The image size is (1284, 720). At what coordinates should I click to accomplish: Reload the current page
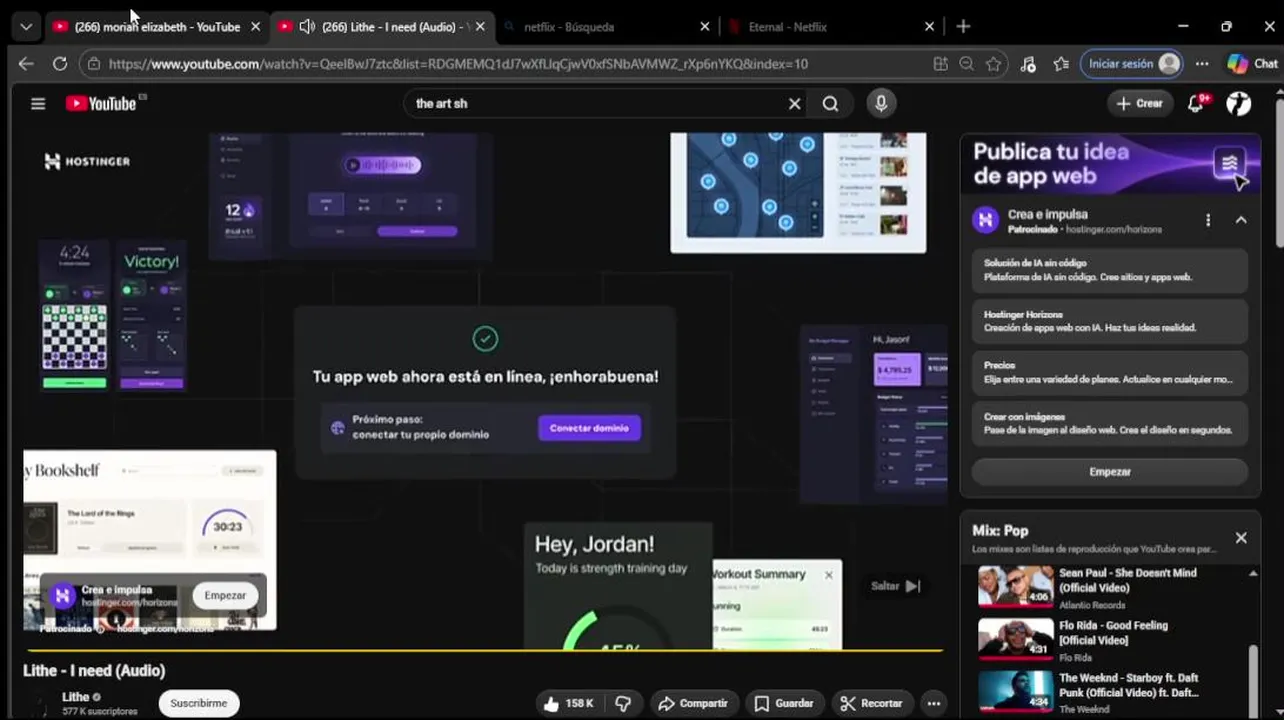point(60,63)
